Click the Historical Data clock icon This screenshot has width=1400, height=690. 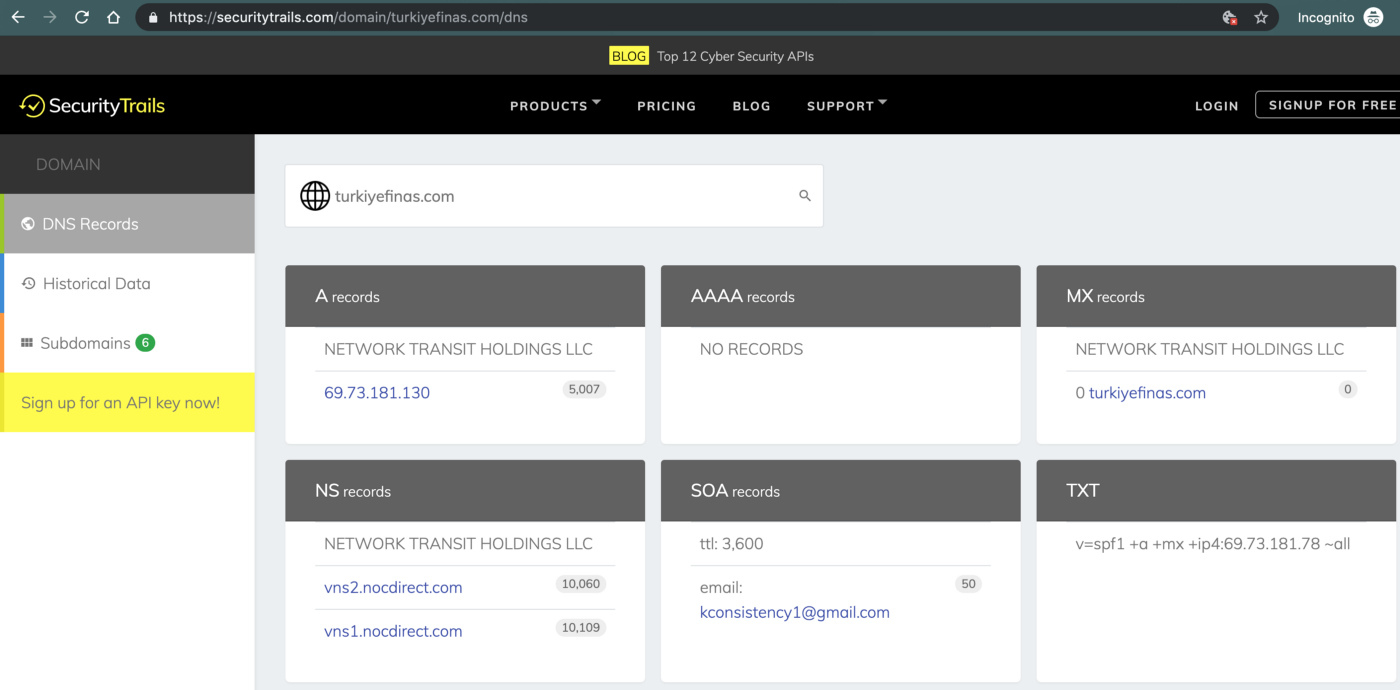coord(29,283)
